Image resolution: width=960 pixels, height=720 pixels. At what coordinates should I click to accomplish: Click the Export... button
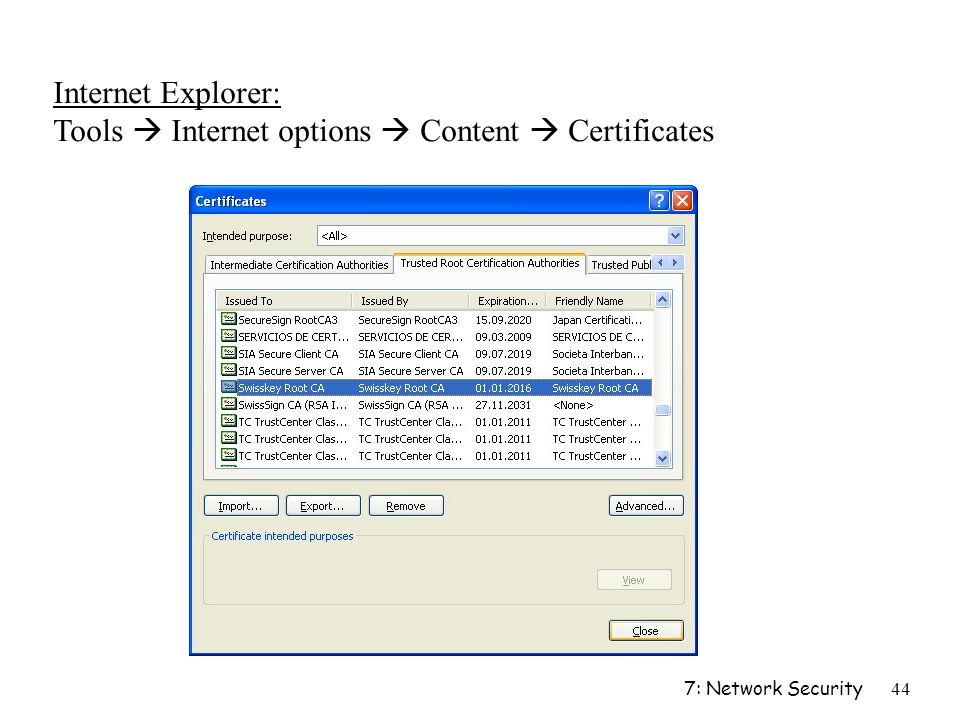tap(323, 506)
